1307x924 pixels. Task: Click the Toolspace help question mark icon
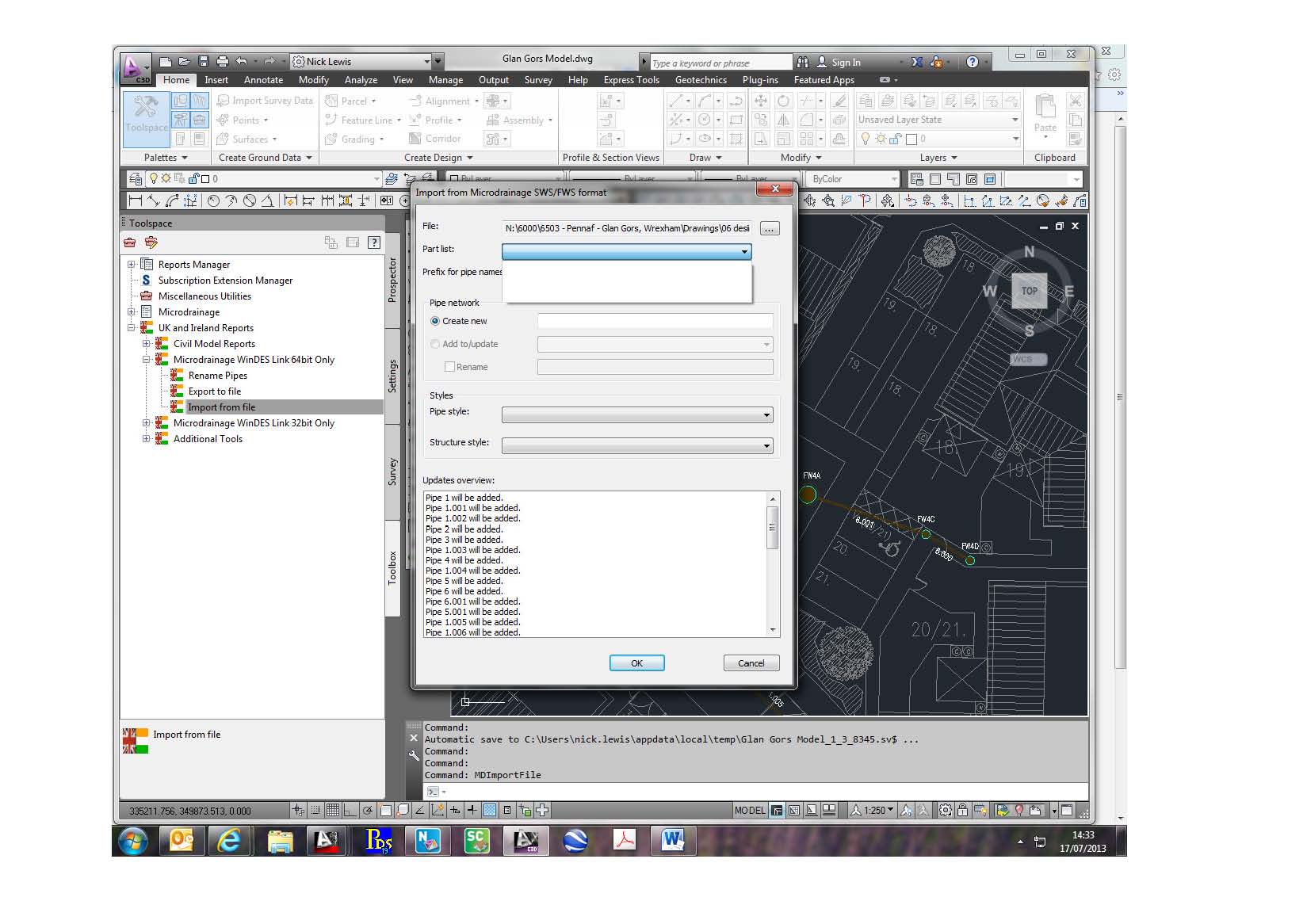coord(374,242)
